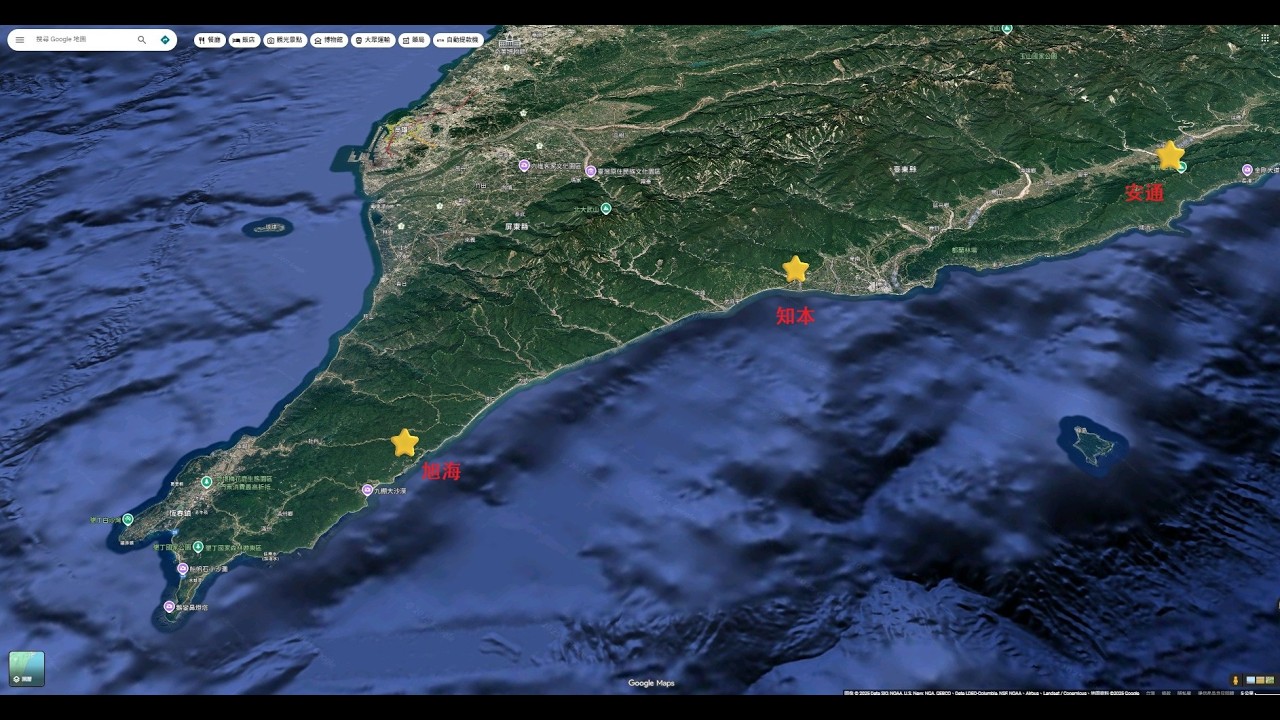This screenshot has width=1280, height=720.
Task: Click the 屏東縣 county label
Action: click(x=516, y=226)
